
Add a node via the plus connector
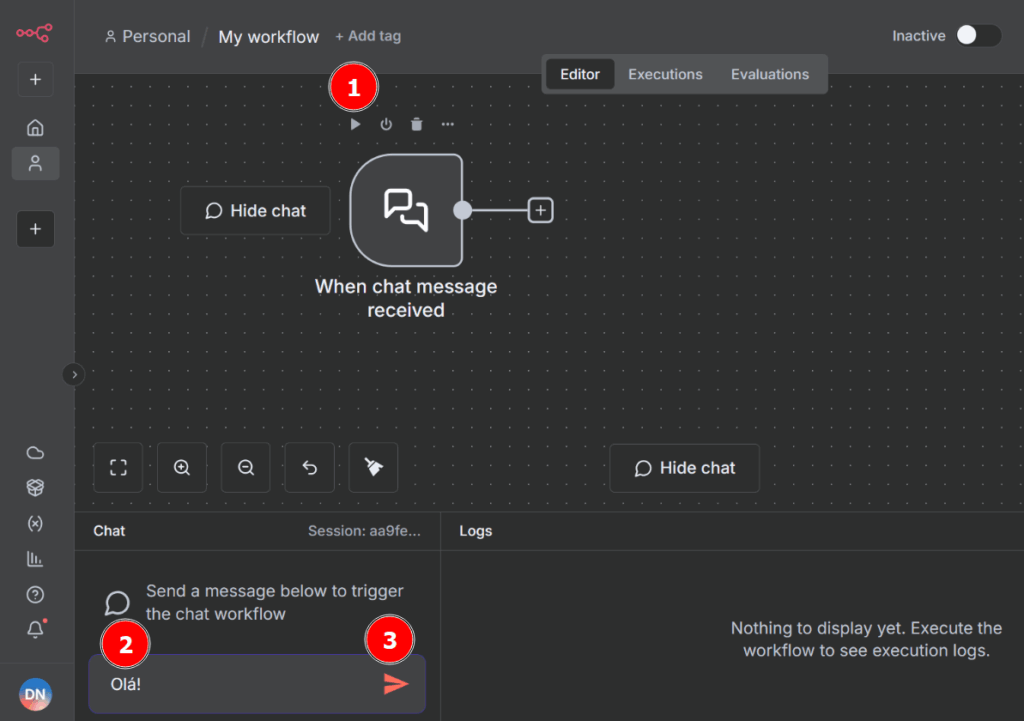540,210
